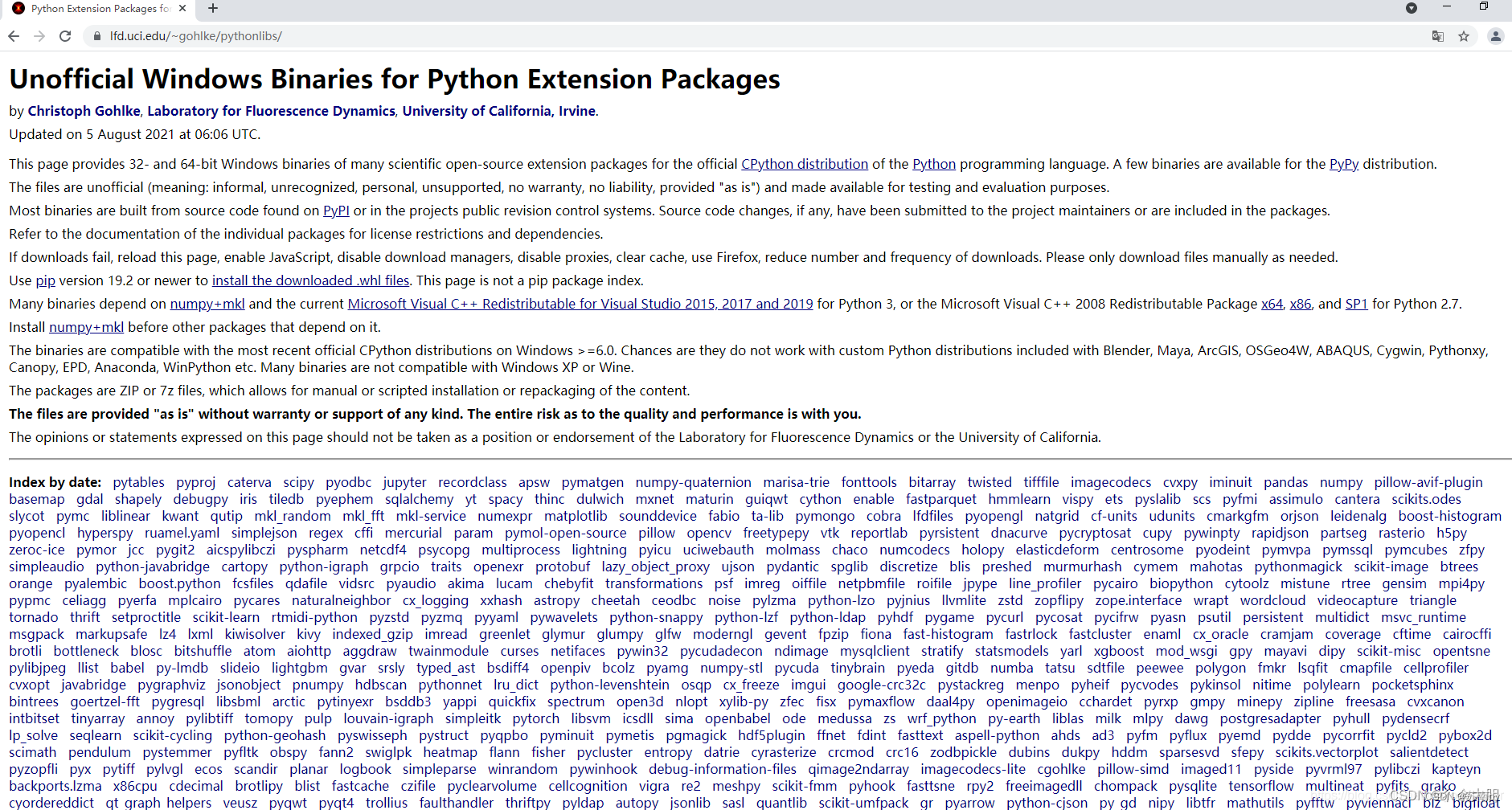Screen dimensions: 1512x810
Task: Jump to scipy in the index
Action: [x=298, y=482]
